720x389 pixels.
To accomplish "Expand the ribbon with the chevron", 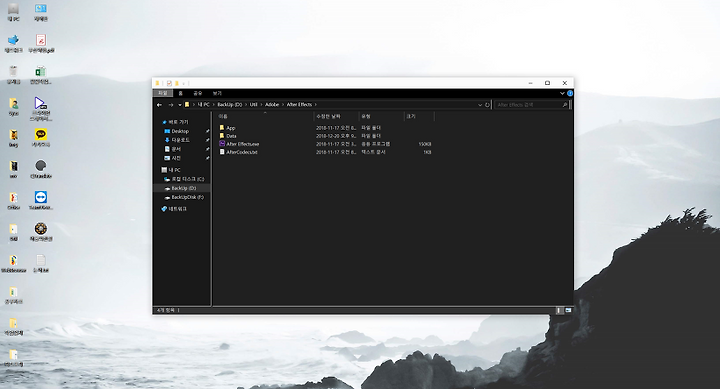I will 562,93.
